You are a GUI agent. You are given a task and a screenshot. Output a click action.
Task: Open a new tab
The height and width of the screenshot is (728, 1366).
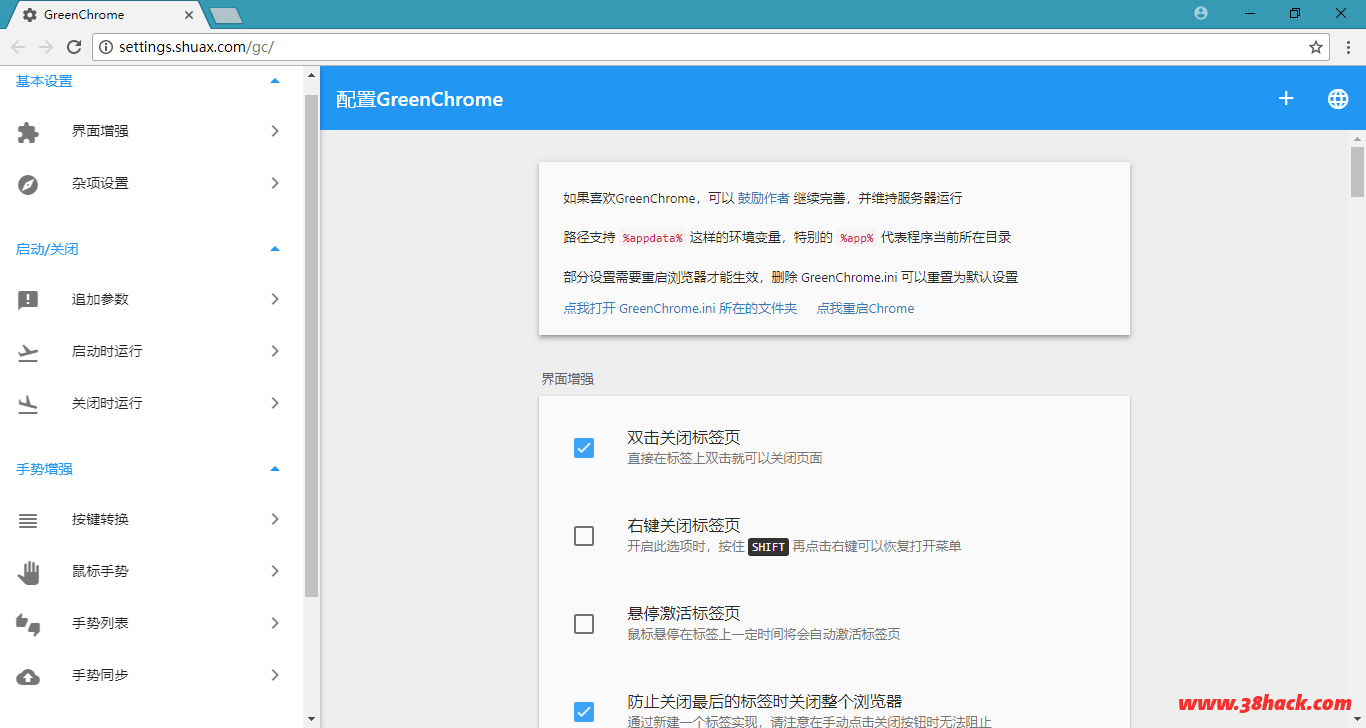[x=226, y=15]
